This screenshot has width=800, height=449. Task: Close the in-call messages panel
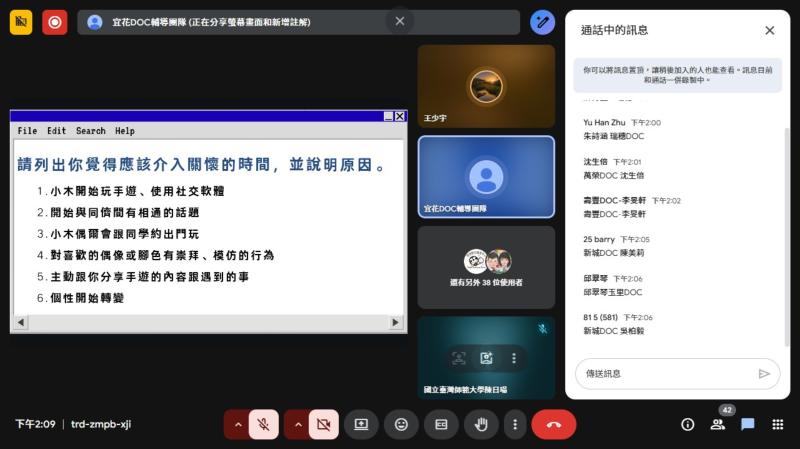[769, 31]
